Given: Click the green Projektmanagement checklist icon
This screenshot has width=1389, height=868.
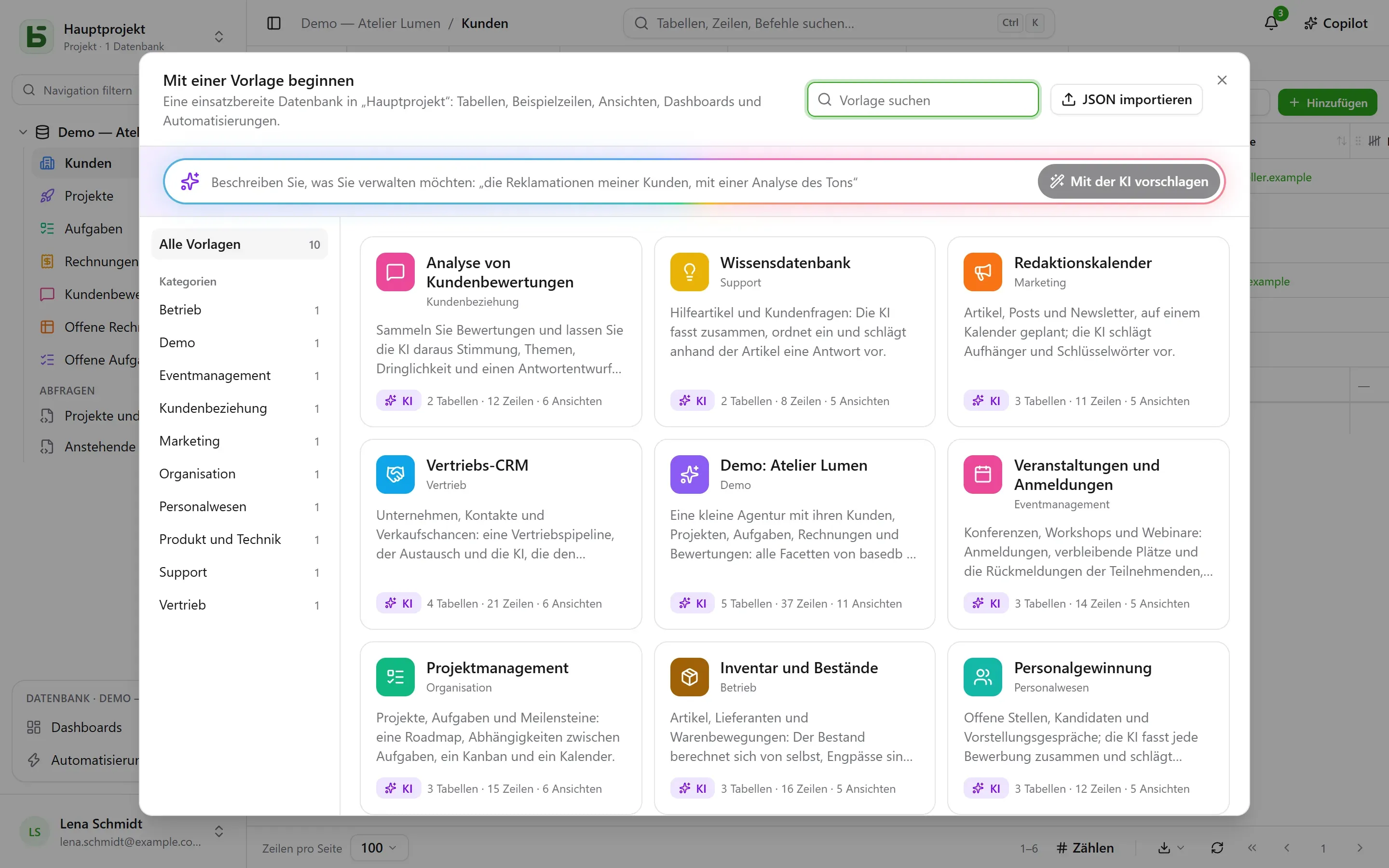Looking at the screenshot, I should click(395, 677).
